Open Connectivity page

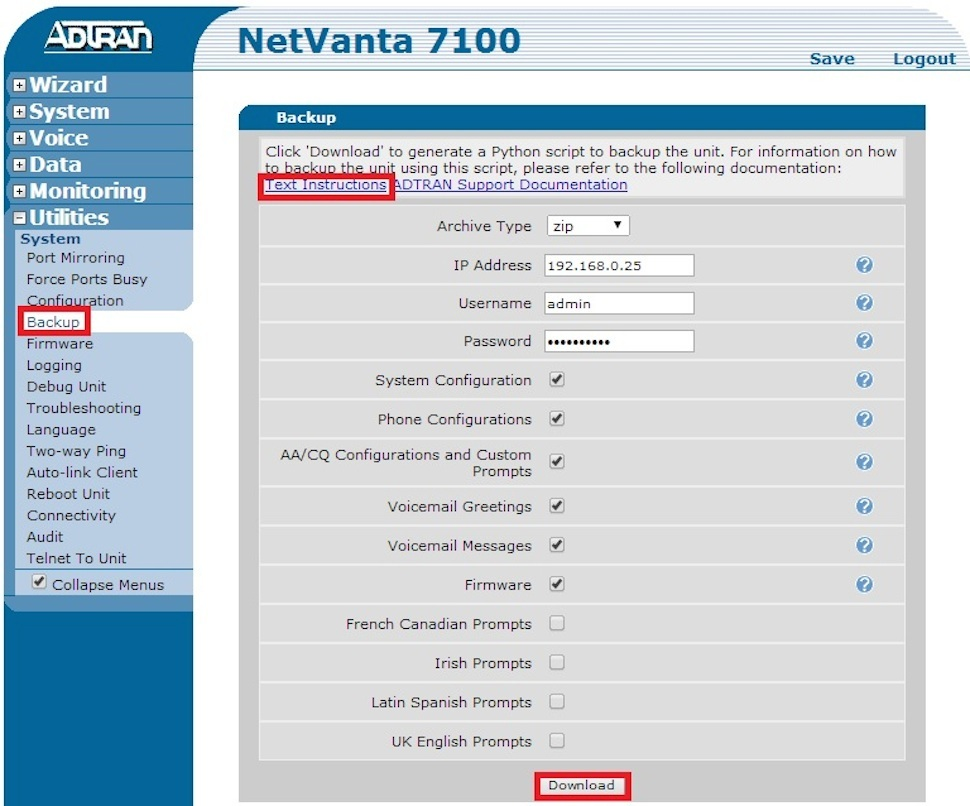(71, 515)
